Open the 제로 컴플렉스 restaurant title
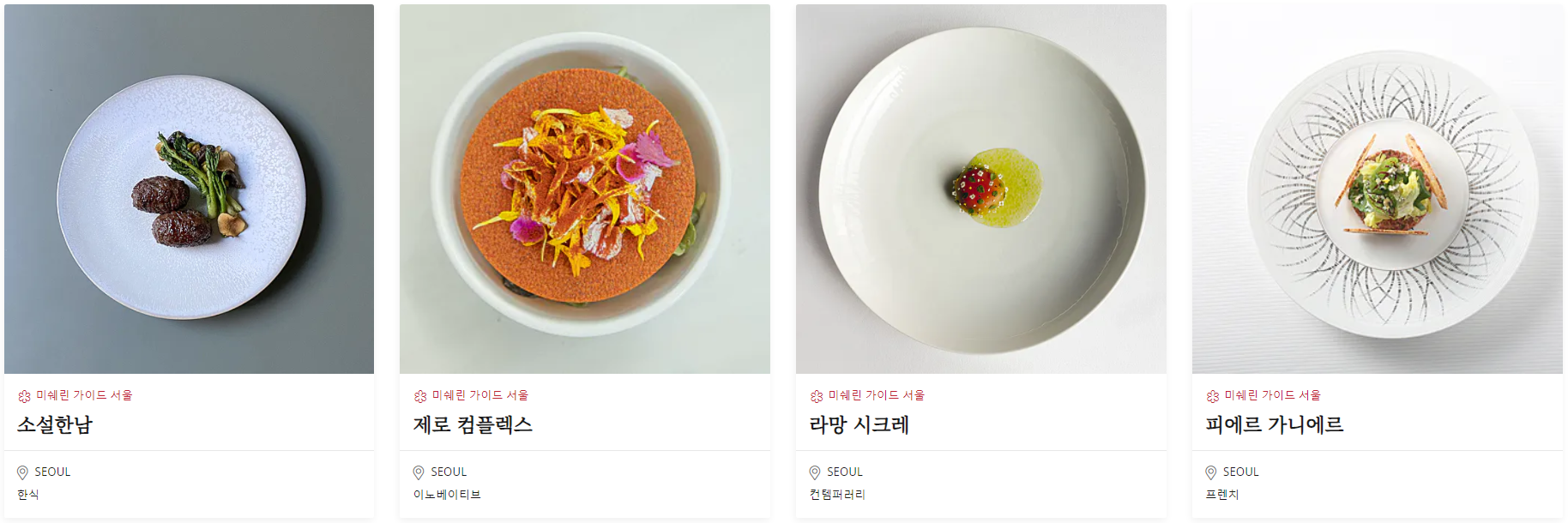This screenshot has height=523, width=1568. (473, 424)
